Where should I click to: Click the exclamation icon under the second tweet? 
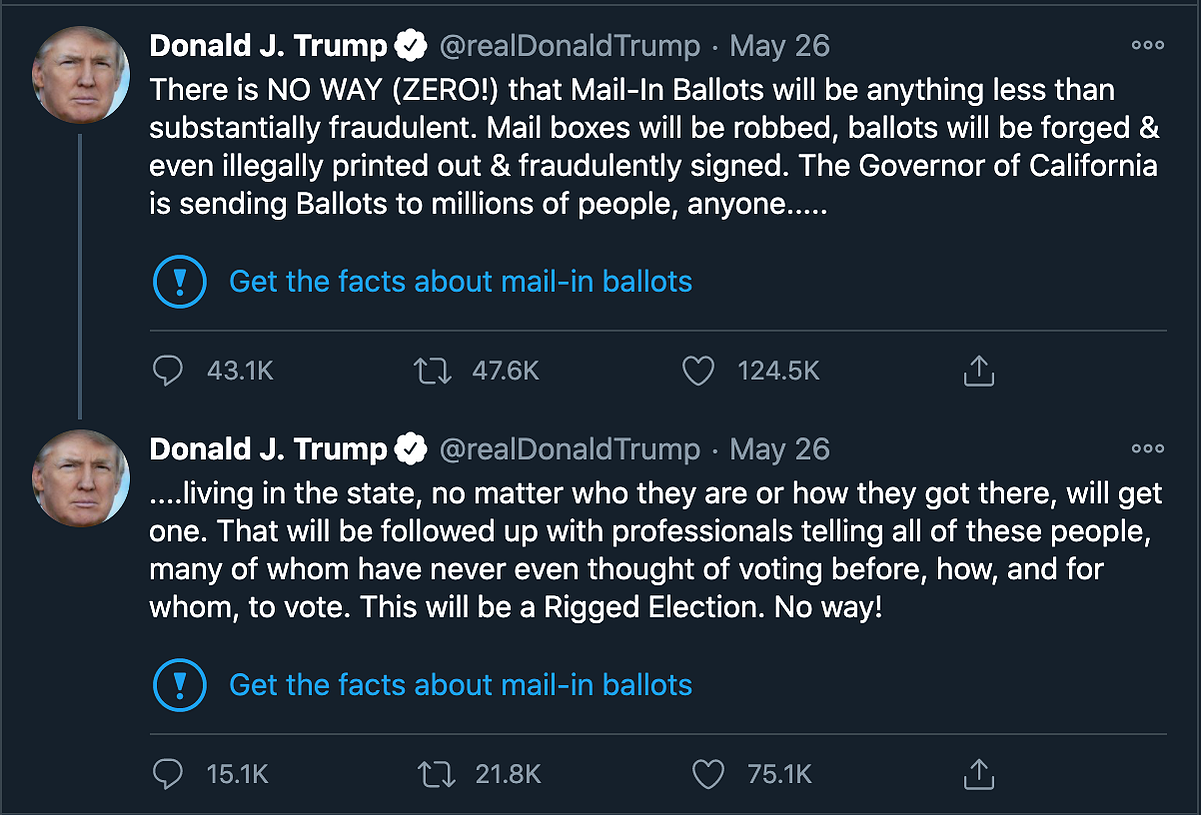(180, 685)
